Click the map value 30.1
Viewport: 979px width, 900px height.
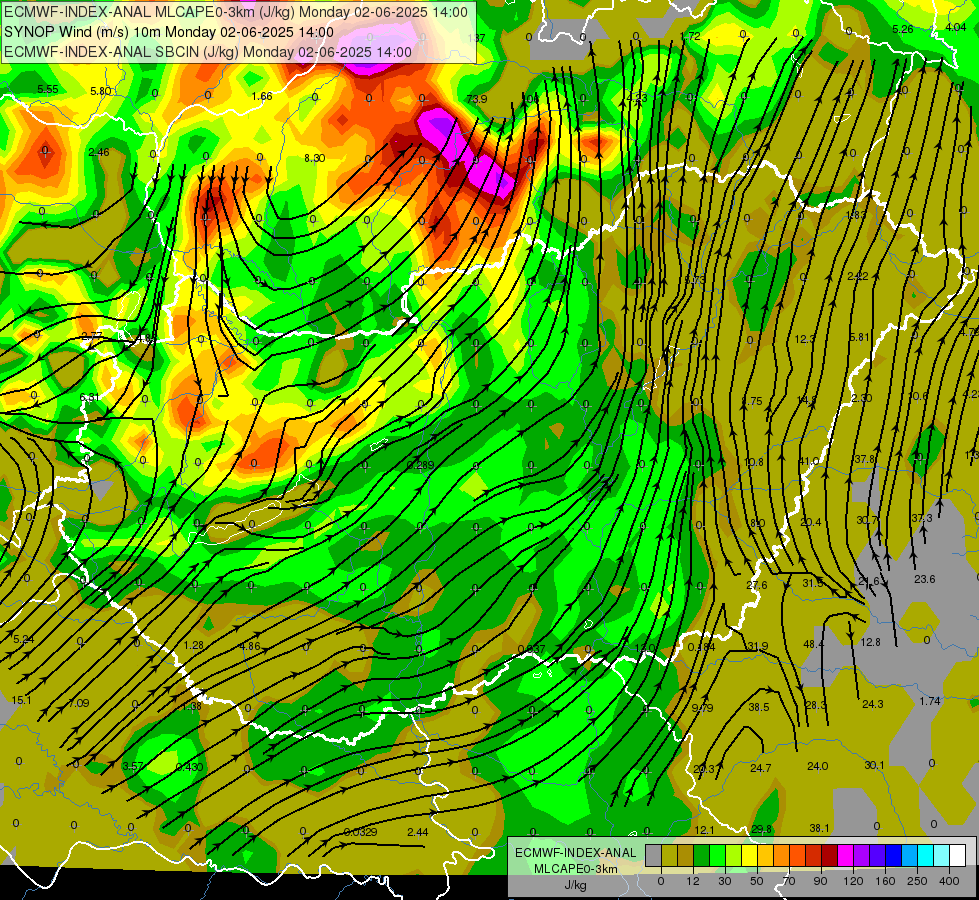[874, 765]
